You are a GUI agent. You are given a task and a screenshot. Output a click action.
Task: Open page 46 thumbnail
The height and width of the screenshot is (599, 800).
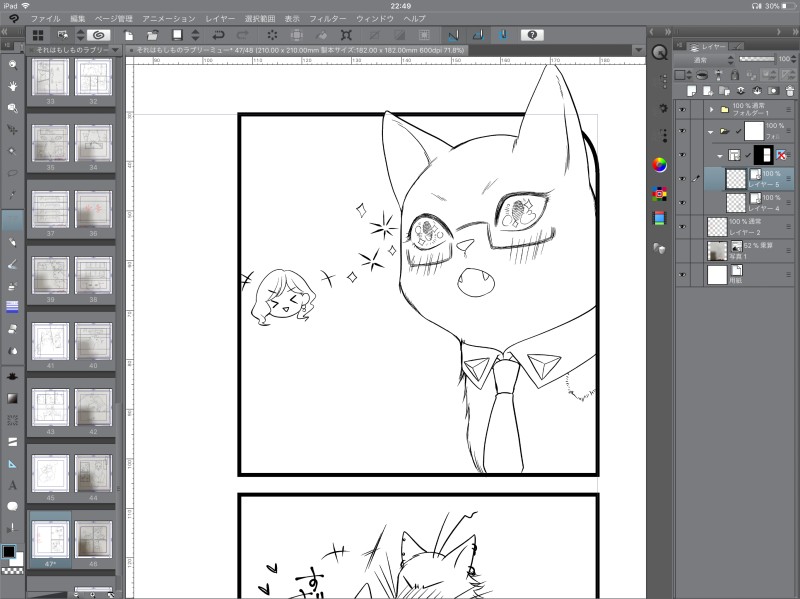point(93,539)
